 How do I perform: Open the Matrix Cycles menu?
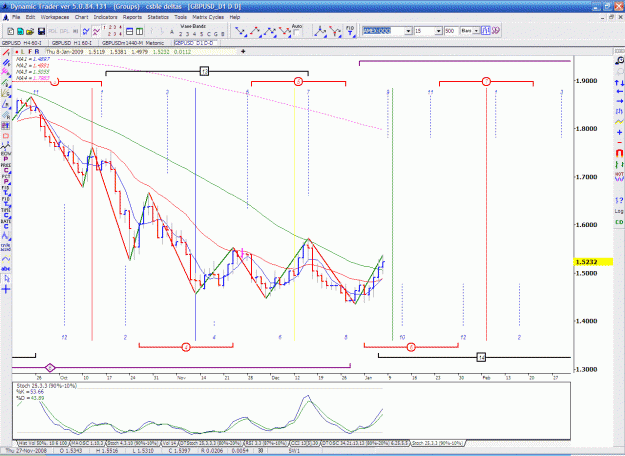click(208, 17)
